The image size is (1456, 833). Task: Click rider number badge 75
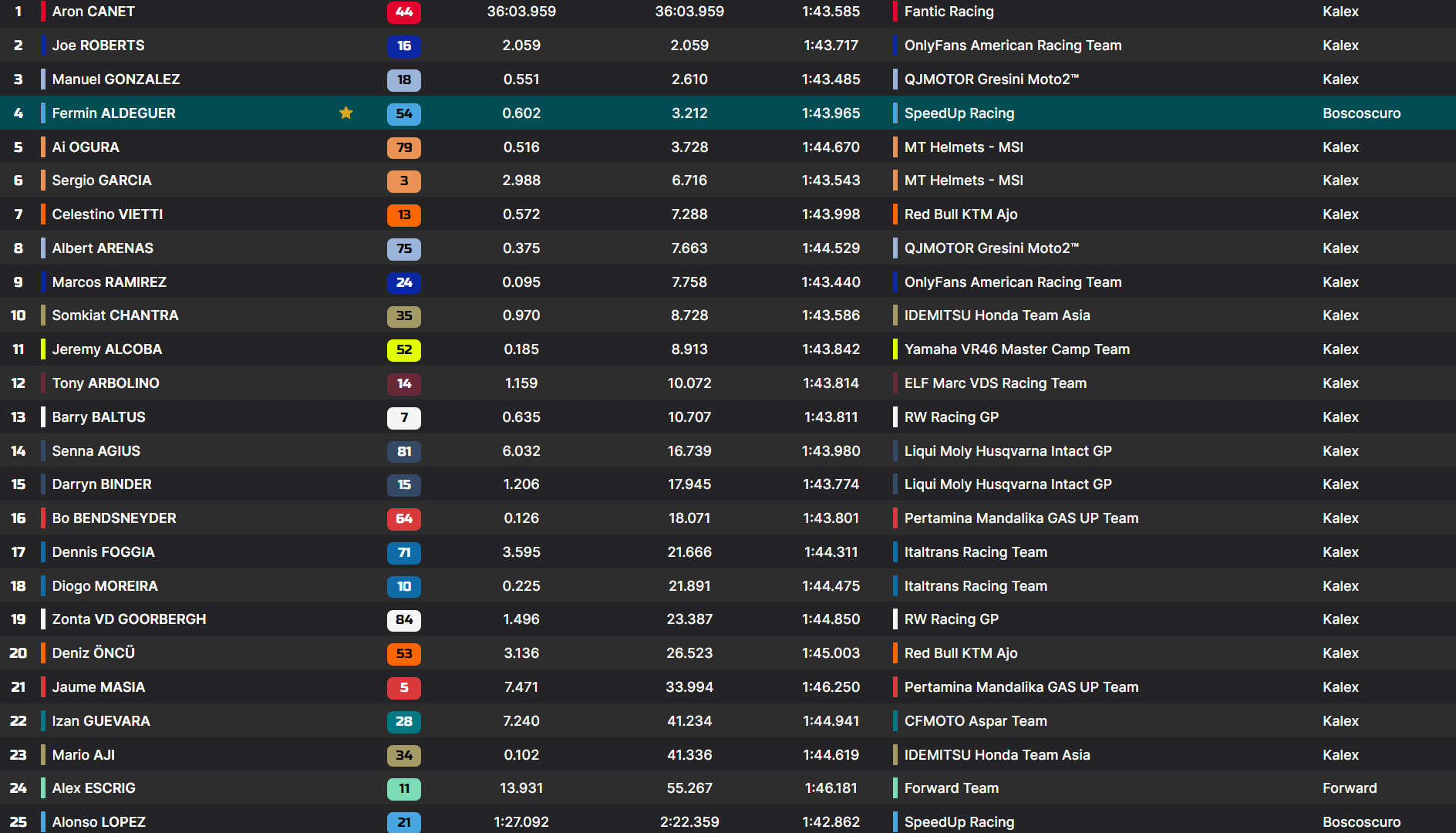pyautogui.click(x=404, y=248)
